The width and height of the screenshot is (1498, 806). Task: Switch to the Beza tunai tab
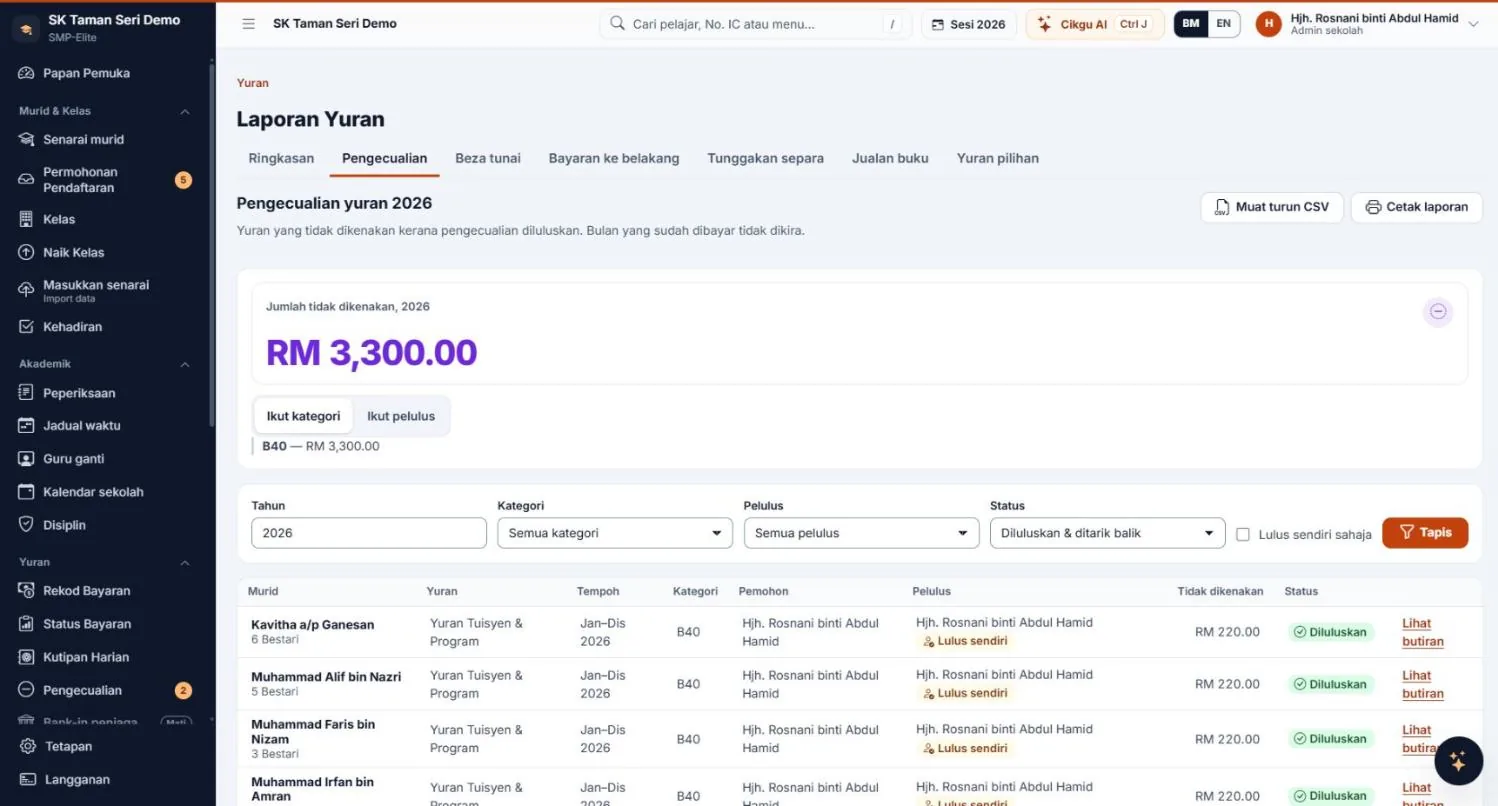tap(488, 158)
